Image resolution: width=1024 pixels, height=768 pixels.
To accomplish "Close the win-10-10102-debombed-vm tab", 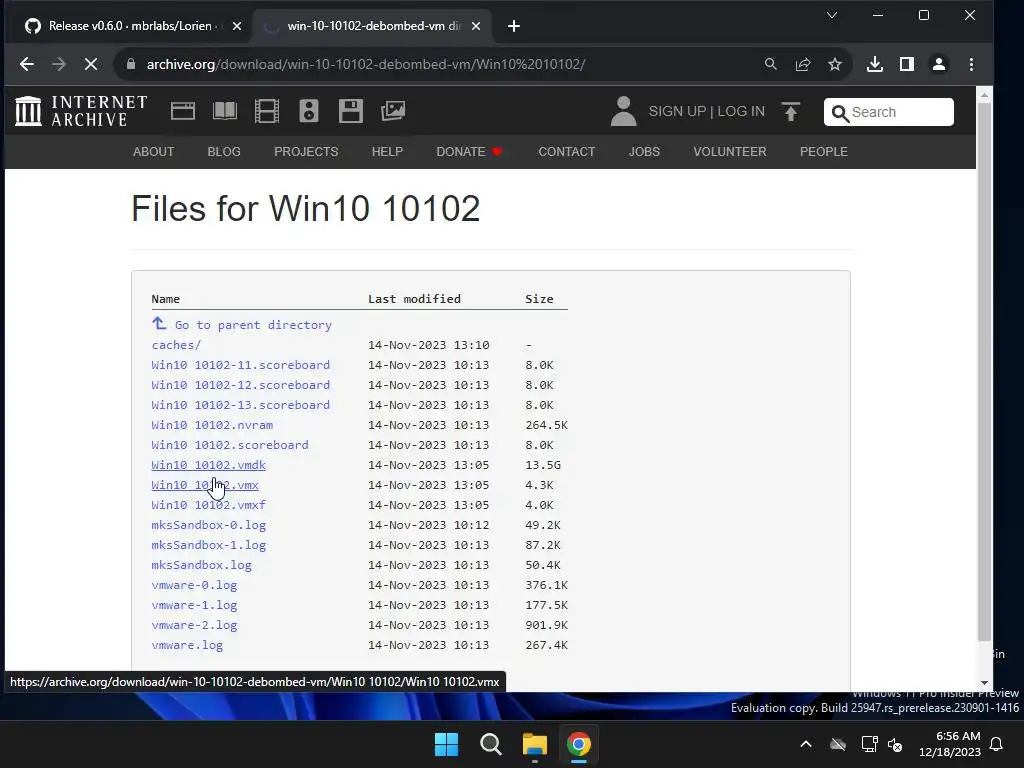I will pyautogui.click(x=476, y=26).
